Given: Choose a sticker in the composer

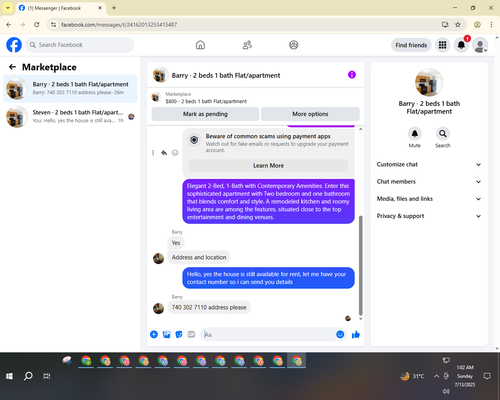Looking at the screenshot, I should click(179, 334).
